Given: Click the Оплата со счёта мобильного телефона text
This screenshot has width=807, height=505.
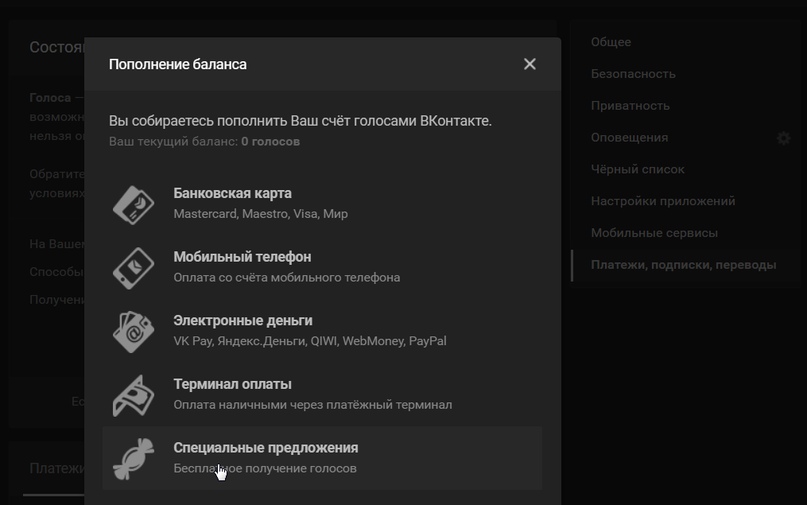Looking at the screenshot, I should coord(287,277).
